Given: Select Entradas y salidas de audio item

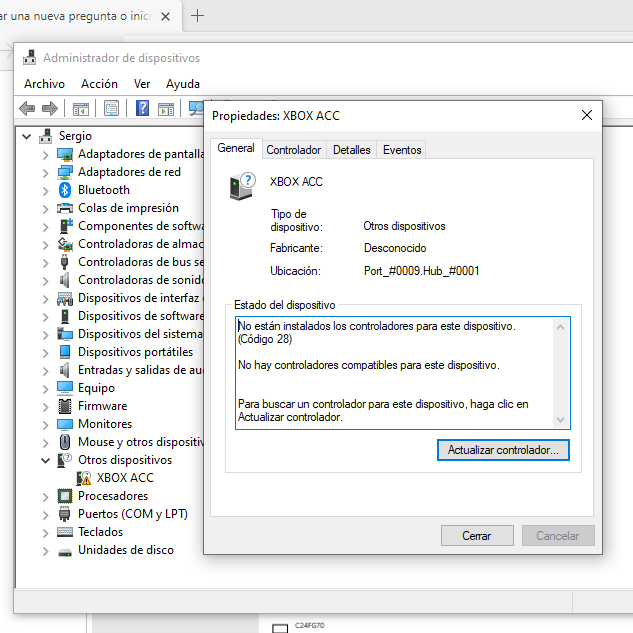Looking at the screenshot, I should 140,370.
